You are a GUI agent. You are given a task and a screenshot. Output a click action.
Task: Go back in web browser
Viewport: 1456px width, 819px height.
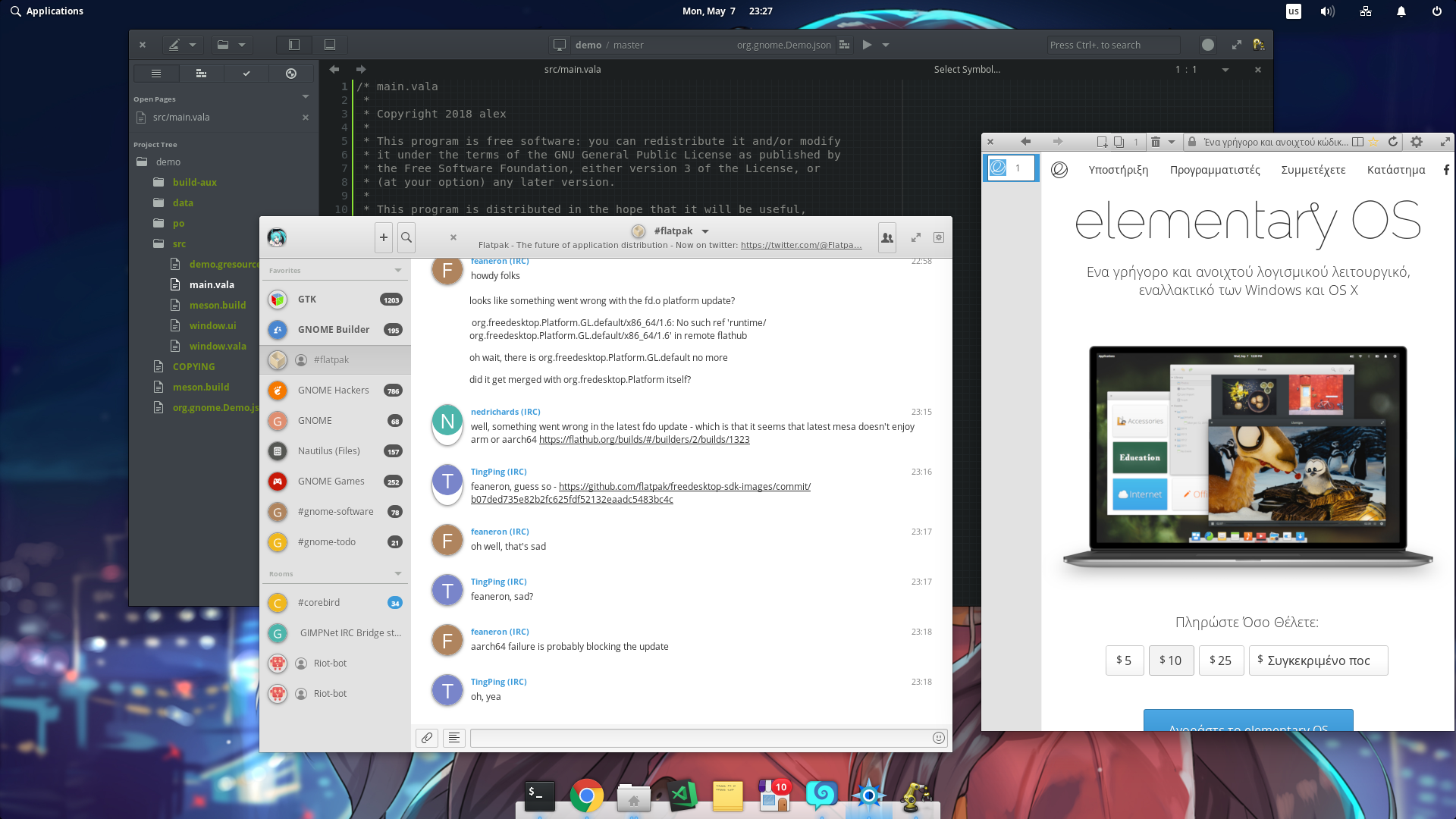coord(1025,142)
